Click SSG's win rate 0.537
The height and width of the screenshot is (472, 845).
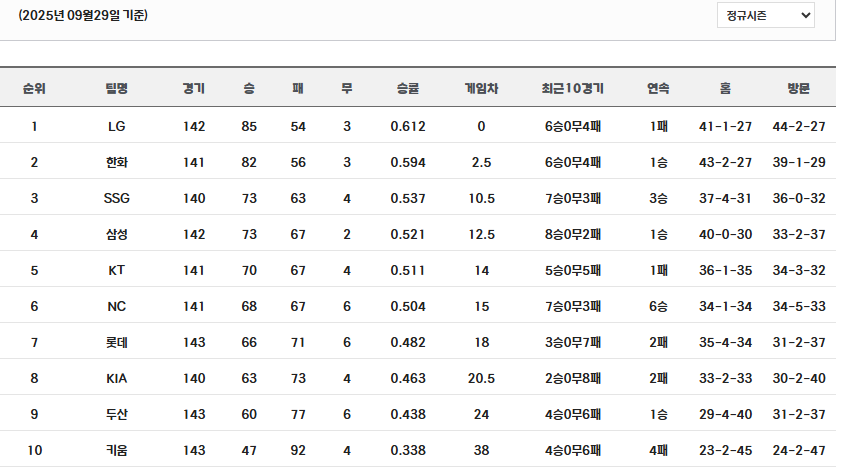(x=408, y=198)
